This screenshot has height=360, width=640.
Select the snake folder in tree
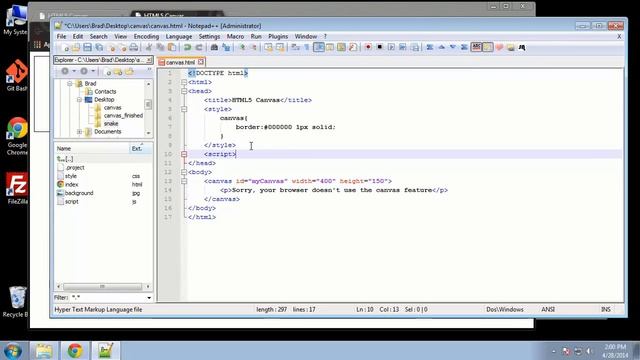pyautogui.click(x=111, y=123)
